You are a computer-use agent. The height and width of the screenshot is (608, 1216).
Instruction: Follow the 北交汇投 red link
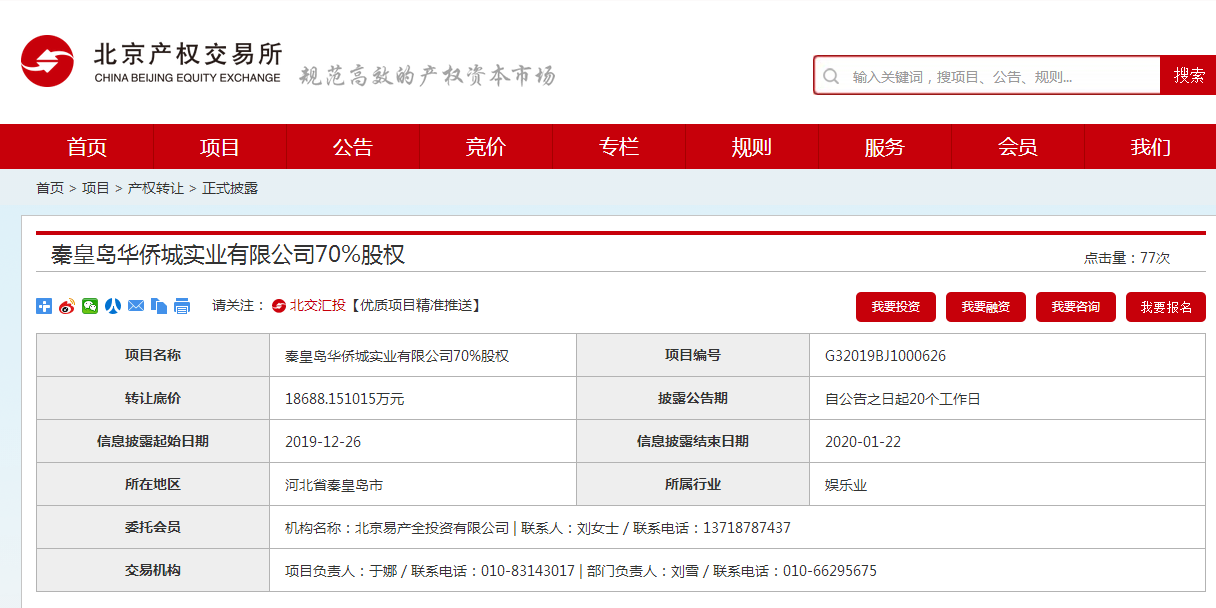click(x=318, y=306)
